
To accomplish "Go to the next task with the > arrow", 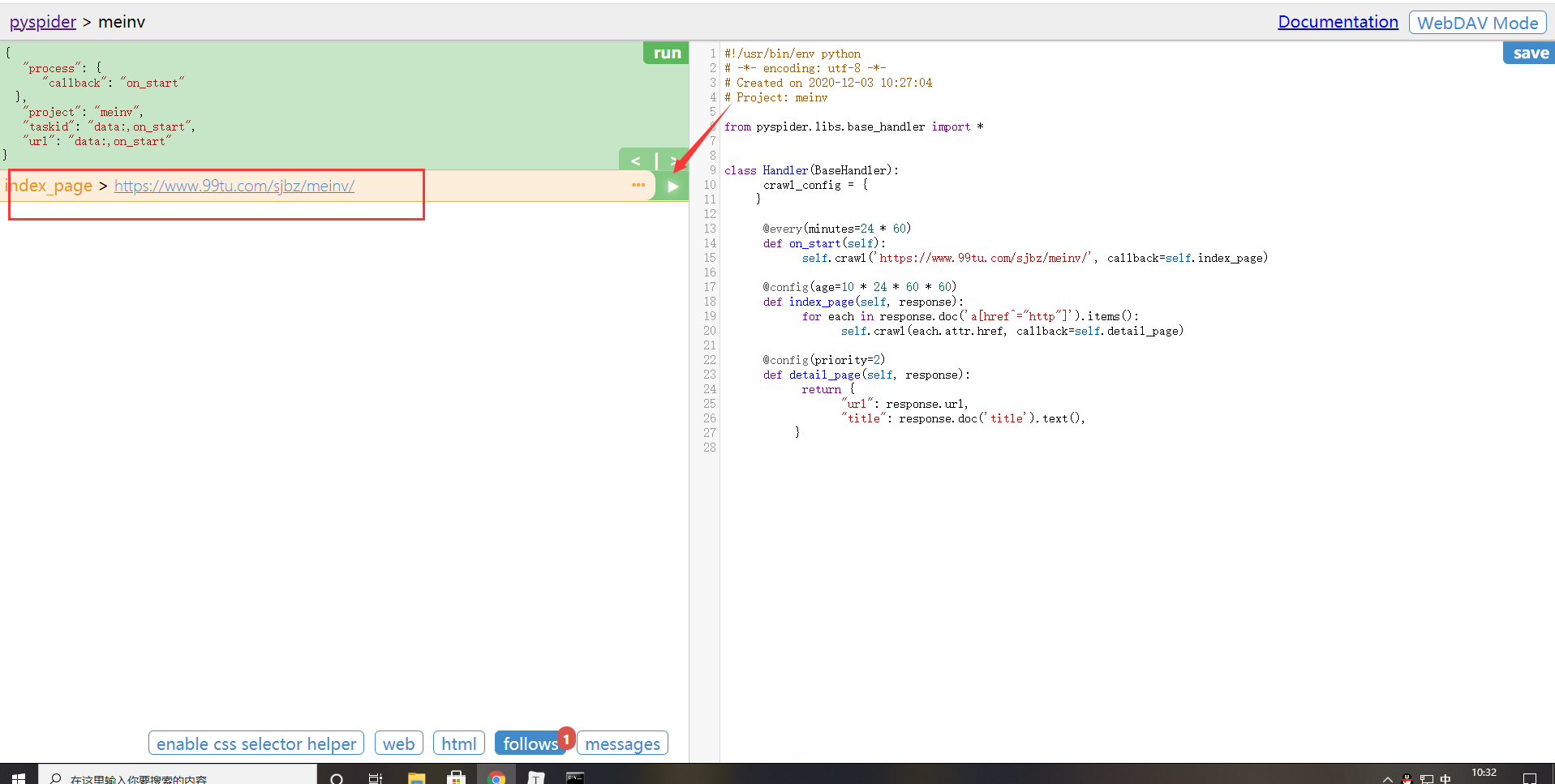I will 674,161.
